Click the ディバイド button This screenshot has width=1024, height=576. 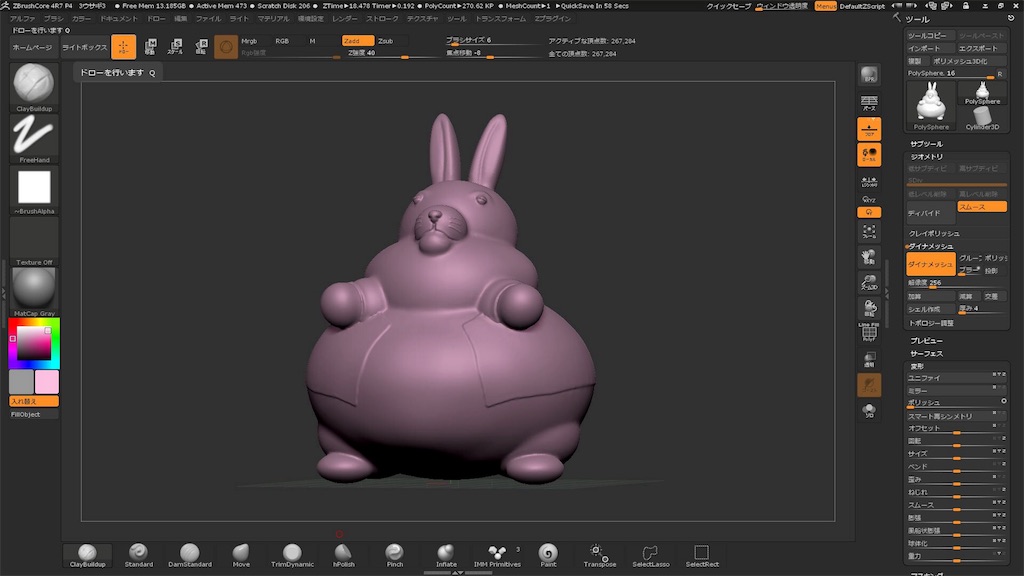pyautogui.click(x=930, y=214)
